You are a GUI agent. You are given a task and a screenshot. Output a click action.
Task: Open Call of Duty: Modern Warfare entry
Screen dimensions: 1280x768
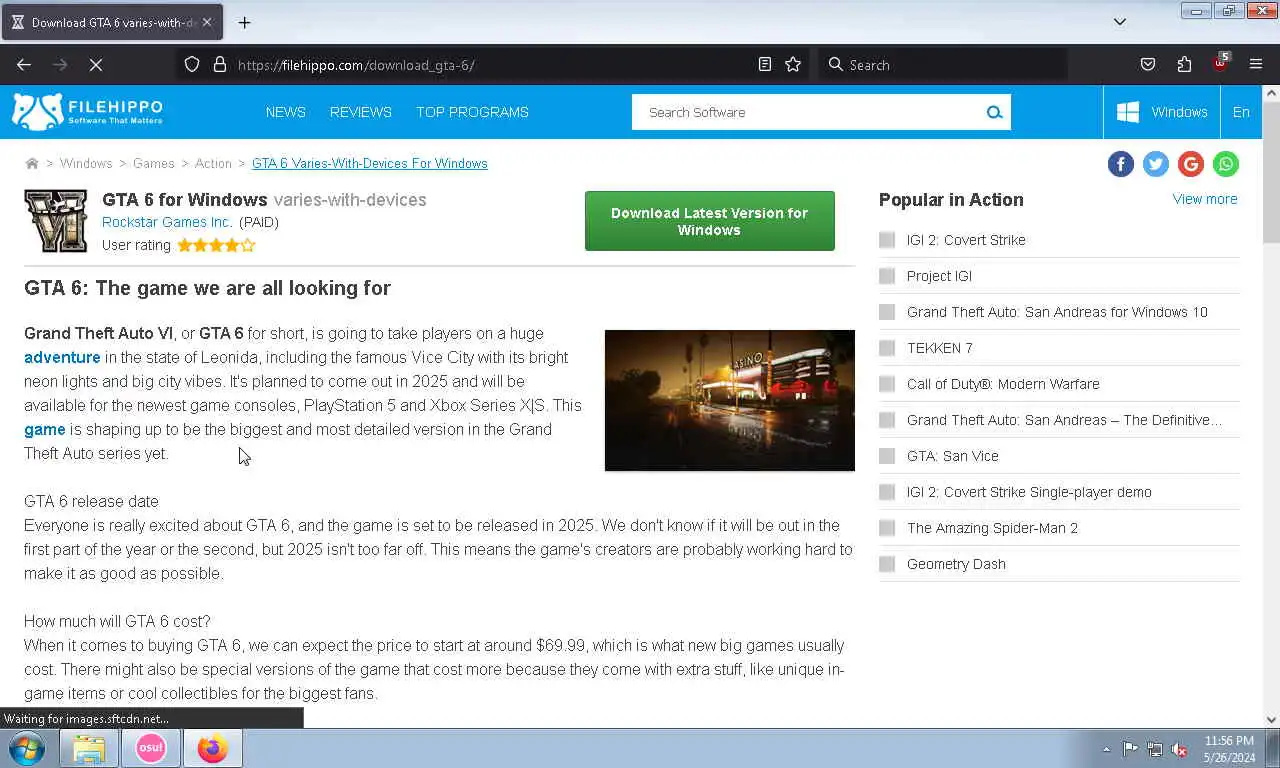coord(1003,384)
